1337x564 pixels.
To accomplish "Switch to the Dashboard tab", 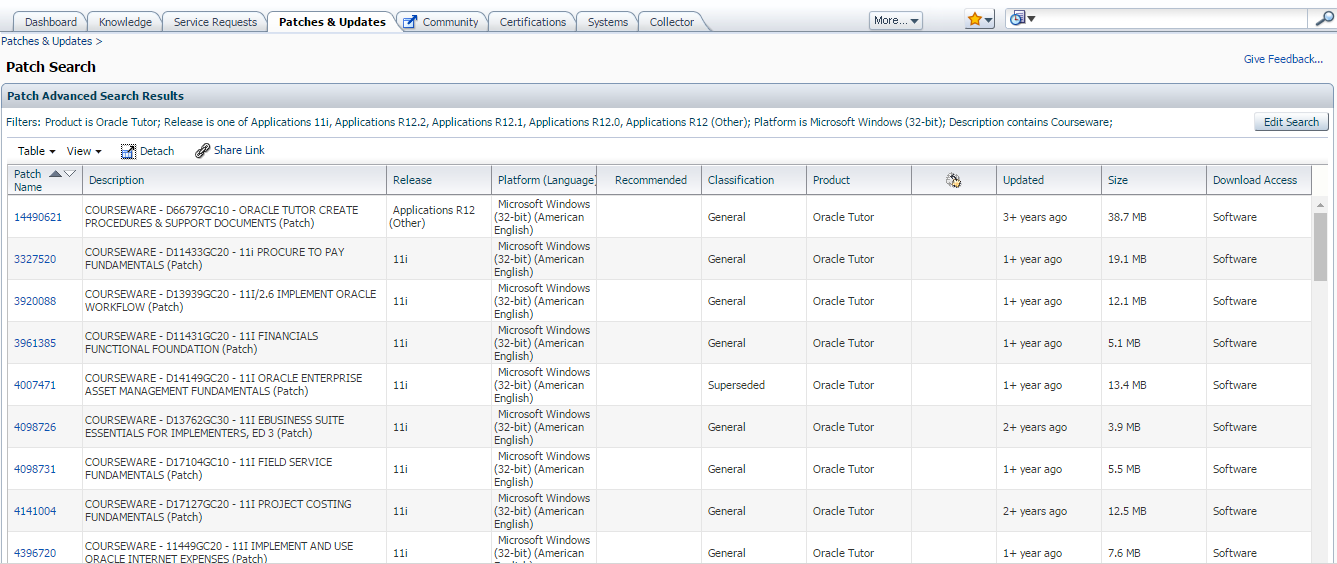I will [51, 22].
